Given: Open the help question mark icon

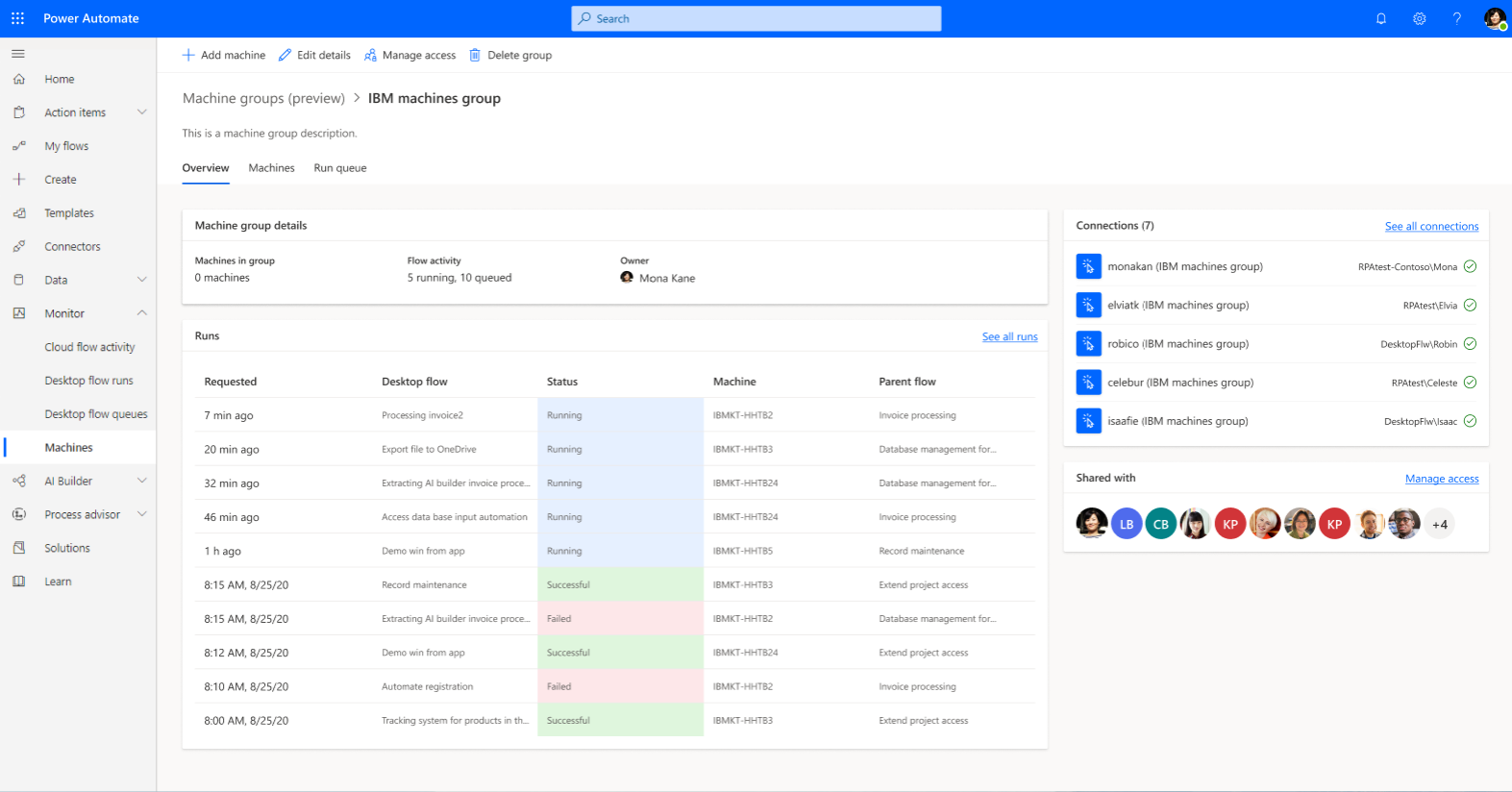Looking at the screenshot, I should point(1457,18).
